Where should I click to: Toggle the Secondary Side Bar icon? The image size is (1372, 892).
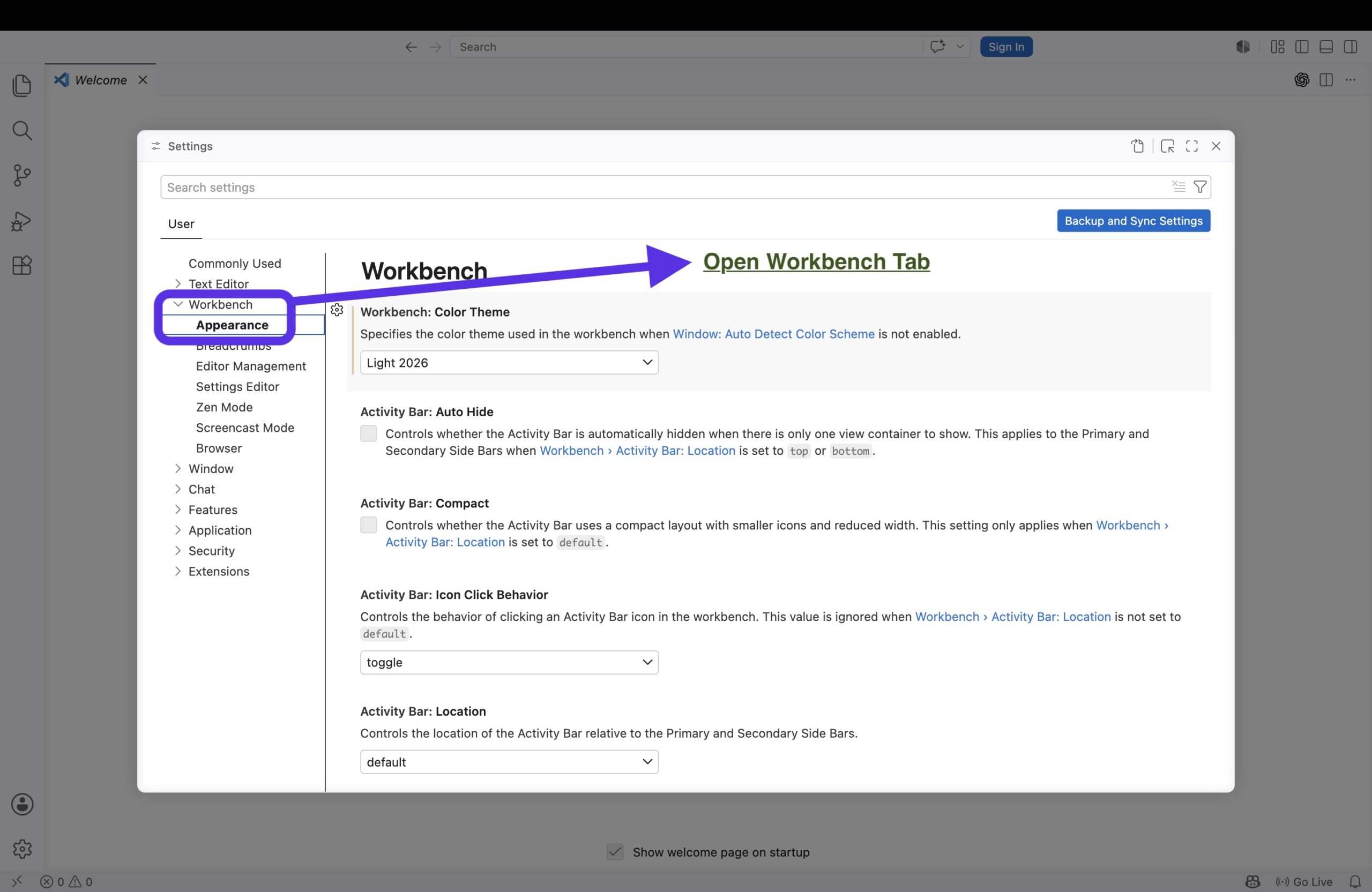click(x=1350, y=47)
